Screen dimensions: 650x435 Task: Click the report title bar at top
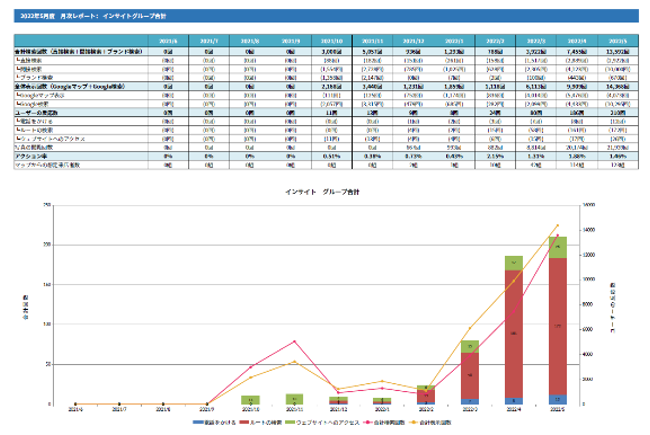coord(325,17)
